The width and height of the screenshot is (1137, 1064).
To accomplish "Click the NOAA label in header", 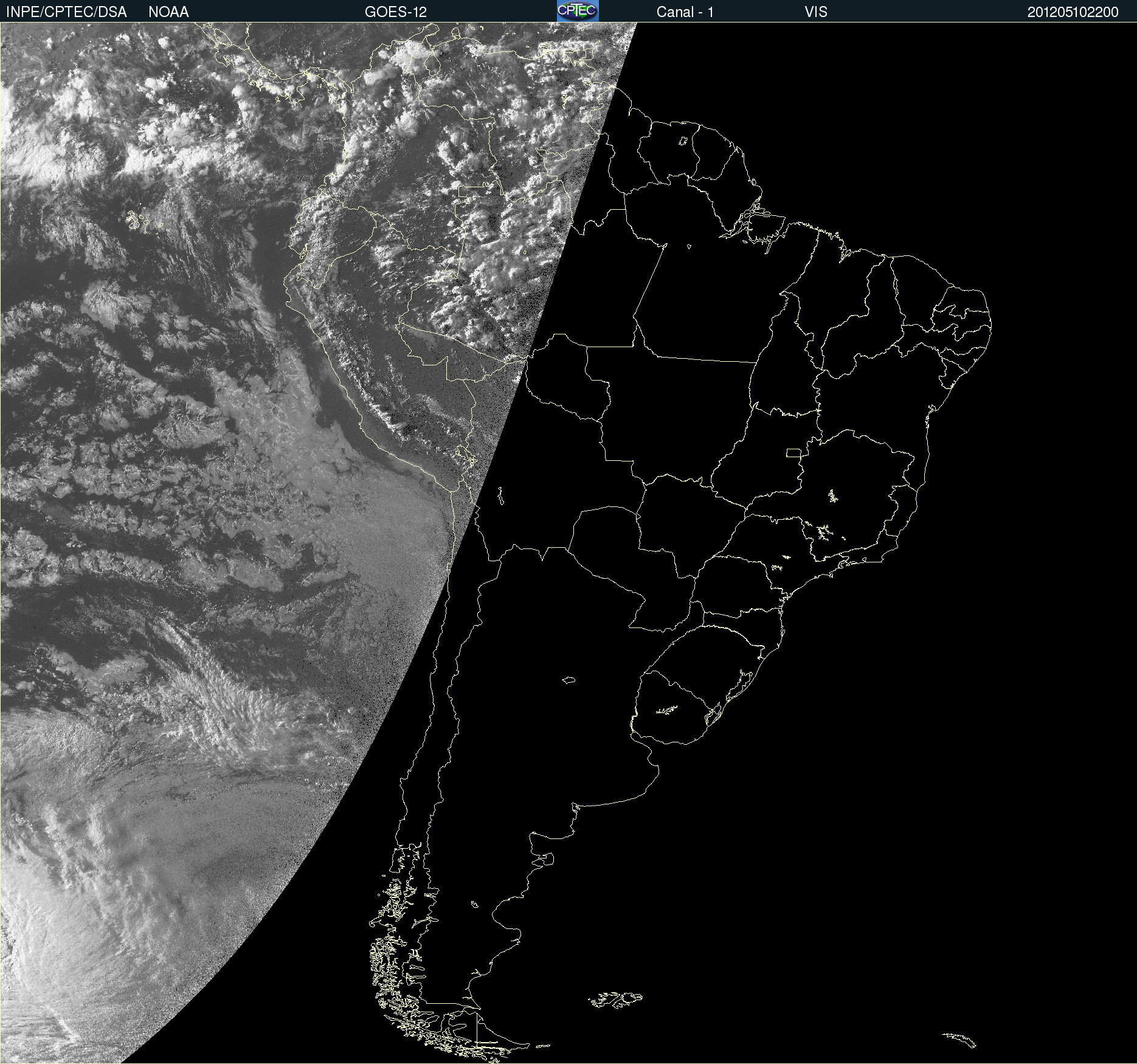I will click(168, 12).
